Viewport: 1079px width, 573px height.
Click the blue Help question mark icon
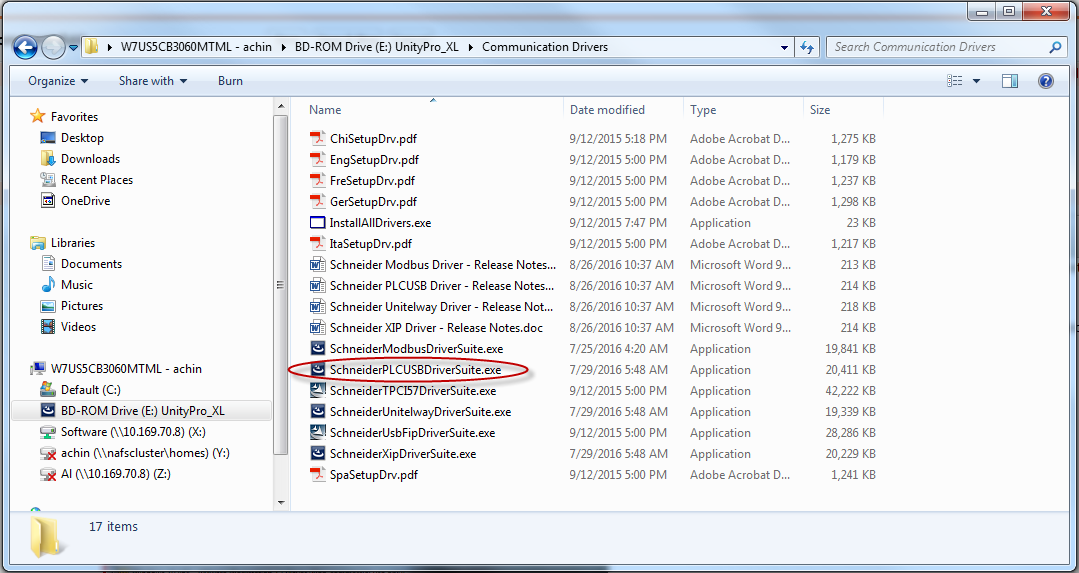click(1045, 81)
